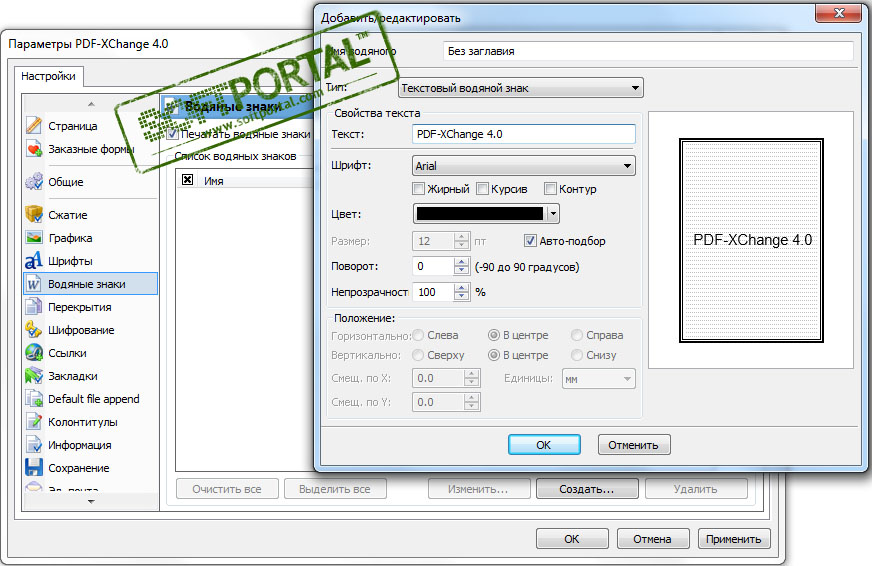Click the Шифрование keys icon
872x566 pixels.
pos(34,330)
